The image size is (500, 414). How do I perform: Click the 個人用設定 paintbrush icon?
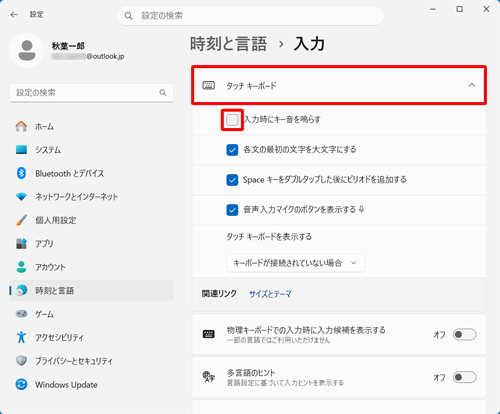point(21,220)
